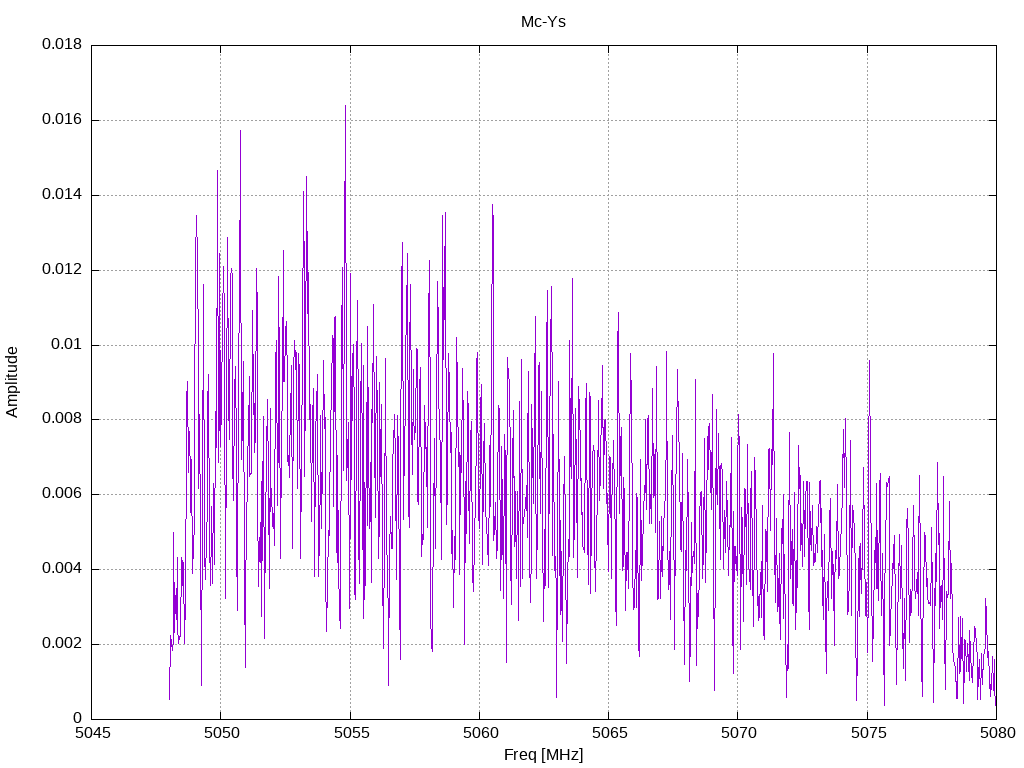
Task: Click the y-axis tick label 0.018
Action: coord(62,44)
